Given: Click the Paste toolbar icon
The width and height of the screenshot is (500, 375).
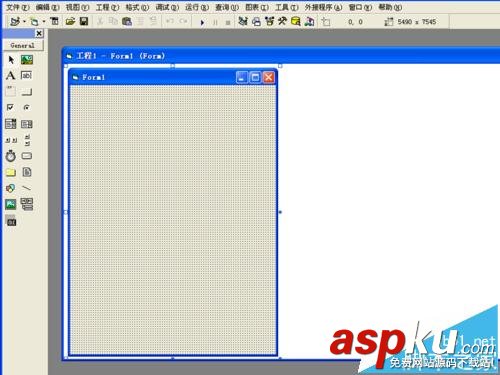Looking at the screenshot, I should [127, 22].
